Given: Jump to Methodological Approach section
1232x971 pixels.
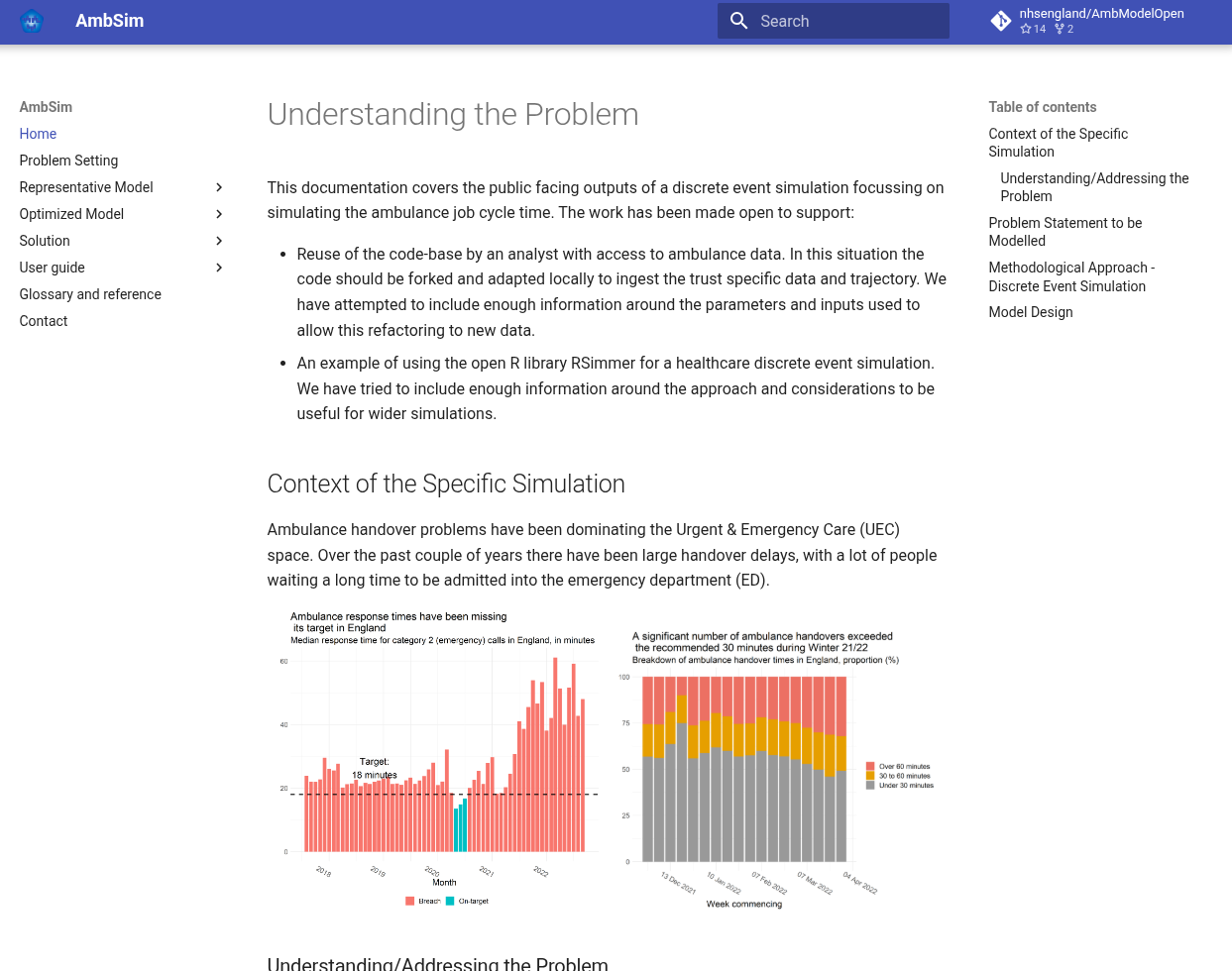Looking at the screenshot, I should 1070,276.
